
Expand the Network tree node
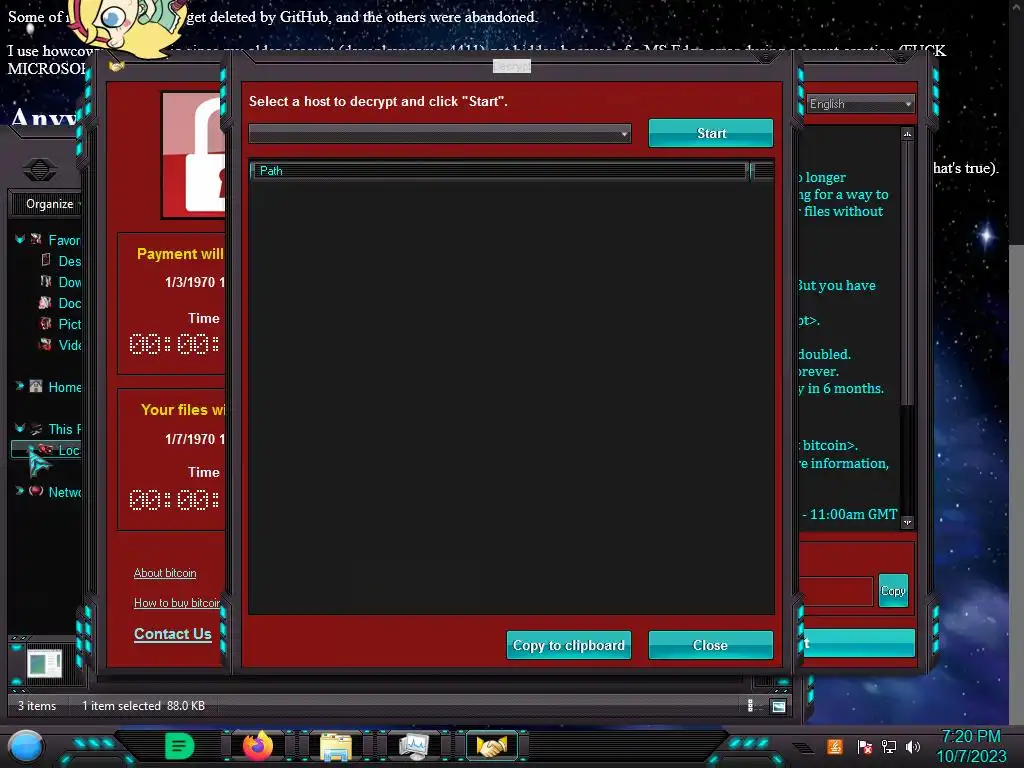(20, 491)
